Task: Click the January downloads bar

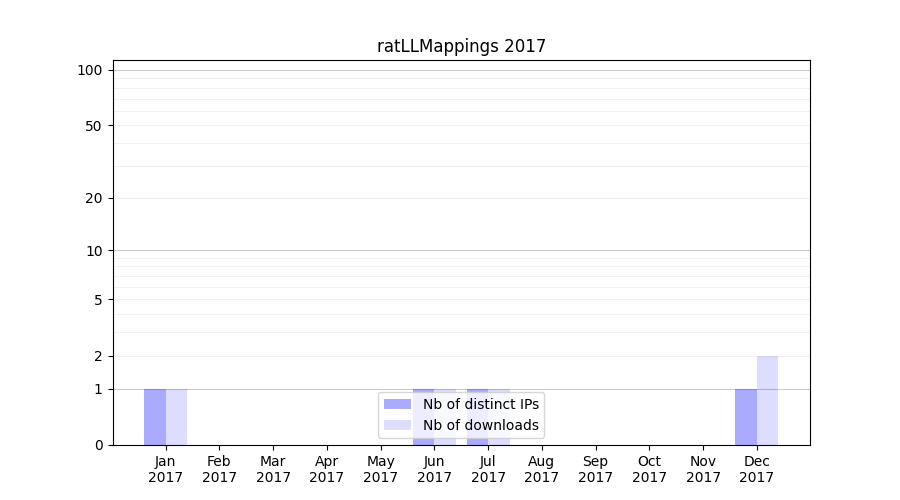Action: pyautogui.click(x=177, y=417)
